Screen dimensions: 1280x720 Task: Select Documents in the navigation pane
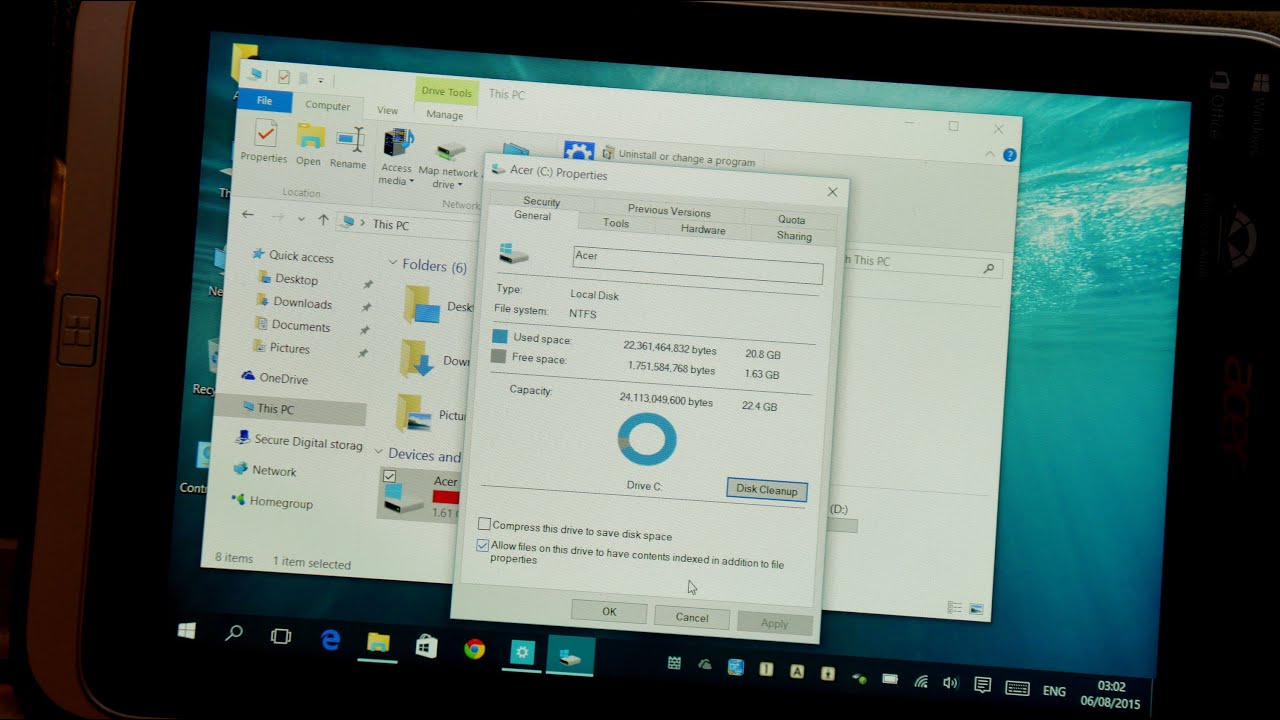point(300,326)
